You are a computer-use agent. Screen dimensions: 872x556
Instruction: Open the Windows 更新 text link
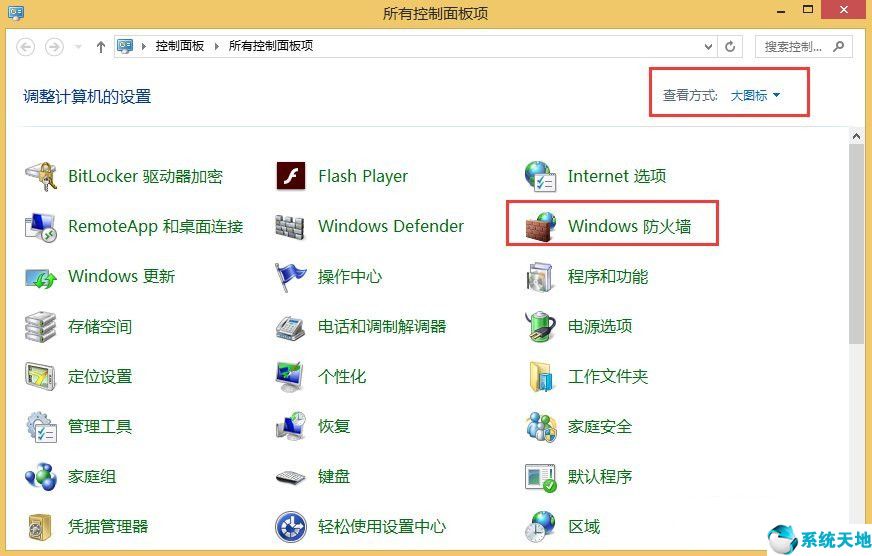click(121, 276)
